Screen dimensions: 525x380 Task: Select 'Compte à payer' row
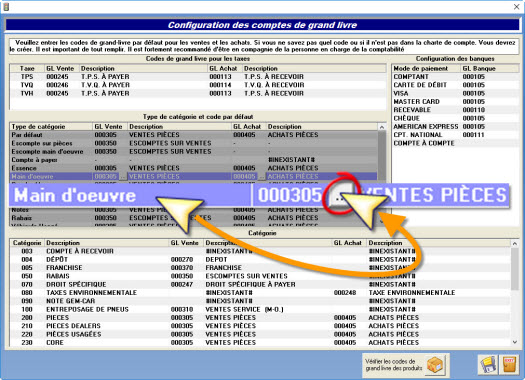click(x=194, y=160)
